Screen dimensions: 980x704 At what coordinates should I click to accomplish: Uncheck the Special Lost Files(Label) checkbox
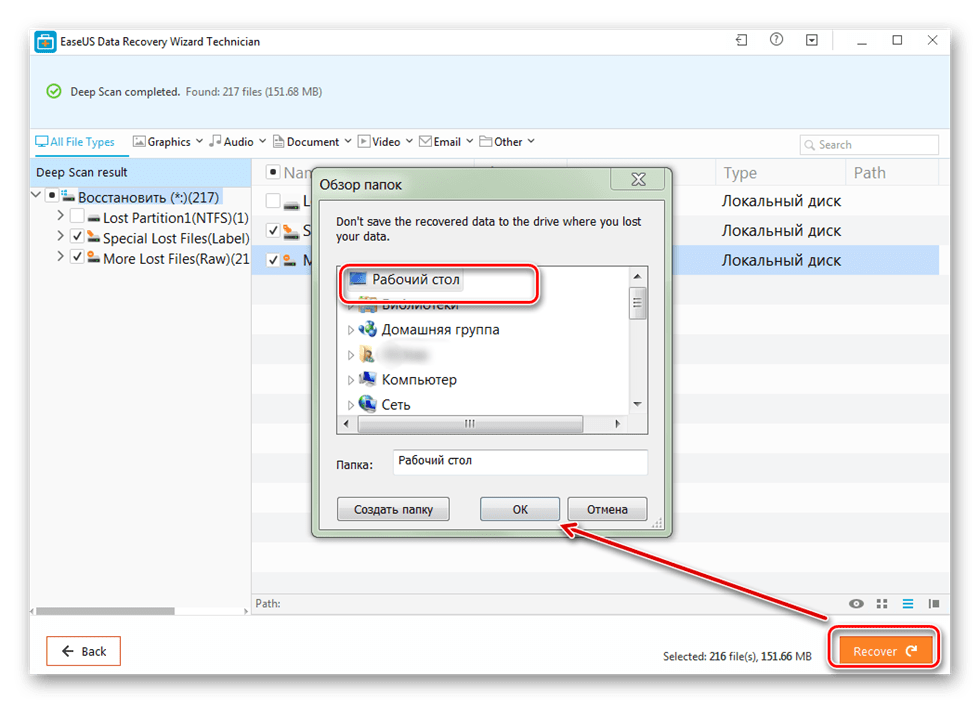click(x=77, y=236)
